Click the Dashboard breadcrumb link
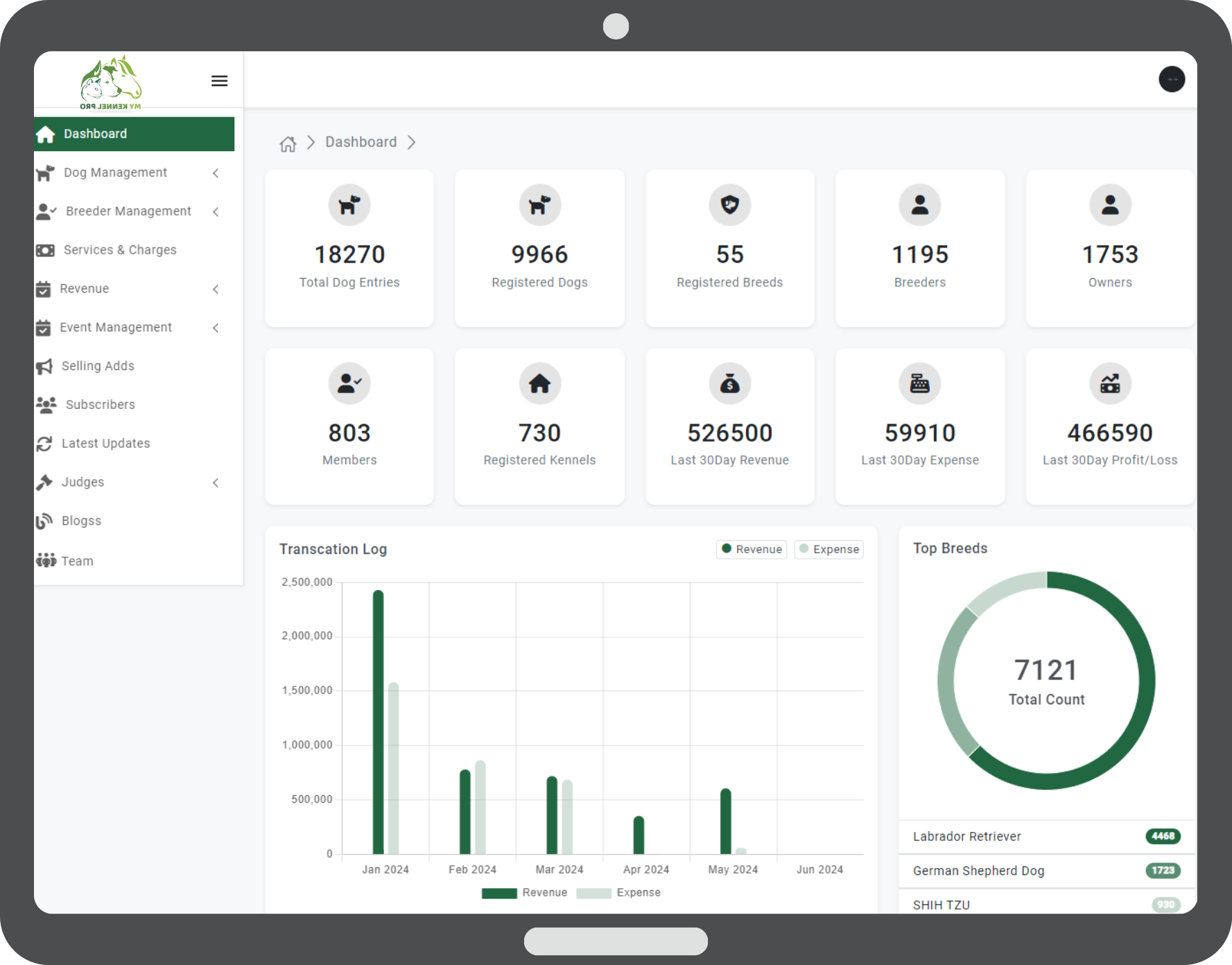Image resolution: width=1232 pixels, height=965 pixels. pyautogui.click(x=361, y=142)
